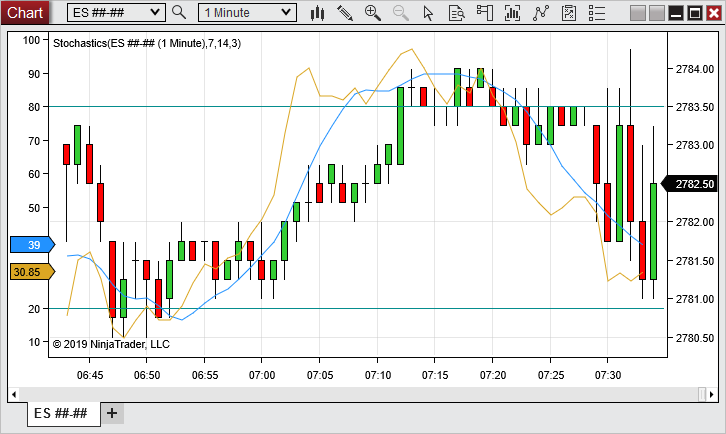Add a new tab with plus button
The image size is (726, 434).
[x=112, y=413]
